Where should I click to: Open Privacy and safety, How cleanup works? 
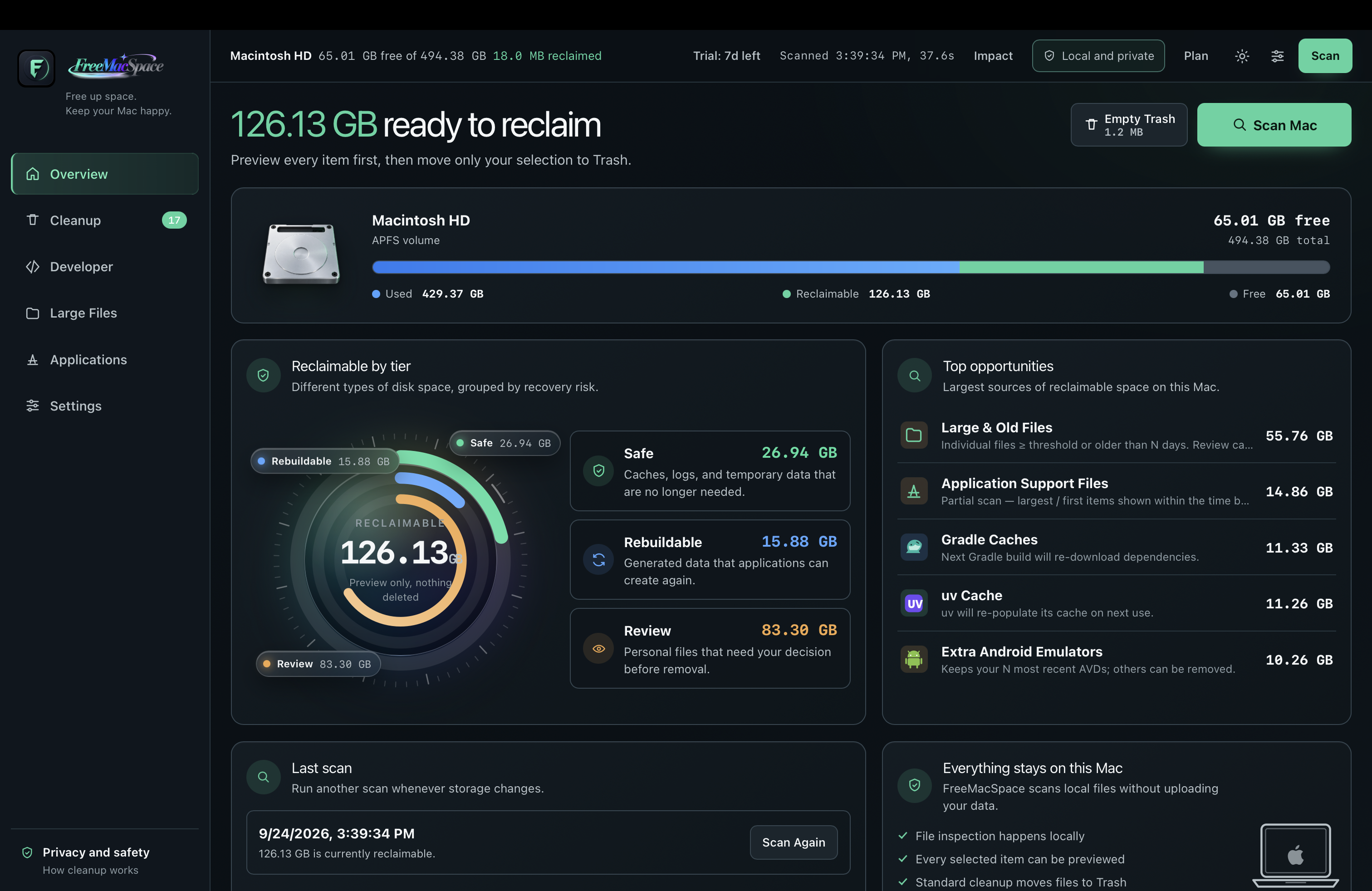point(105,861)
